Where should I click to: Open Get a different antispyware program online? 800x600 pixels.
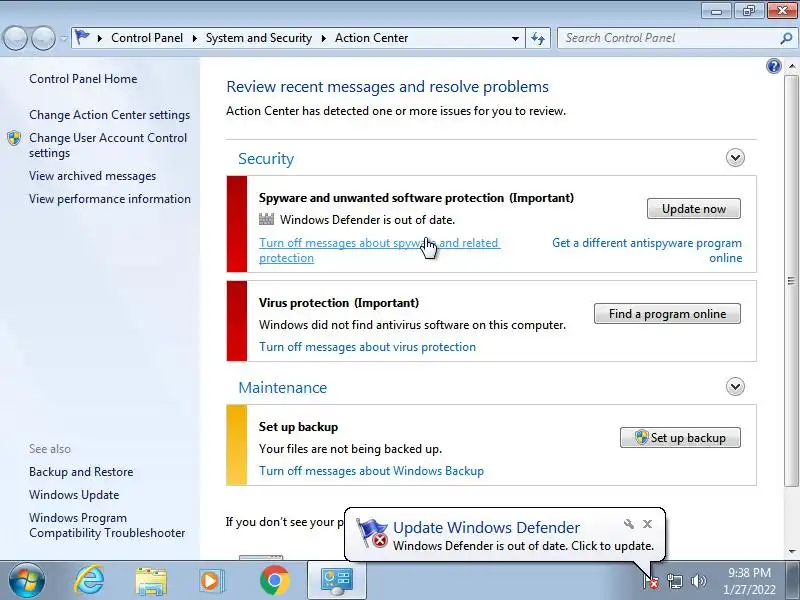pos(647,251)
